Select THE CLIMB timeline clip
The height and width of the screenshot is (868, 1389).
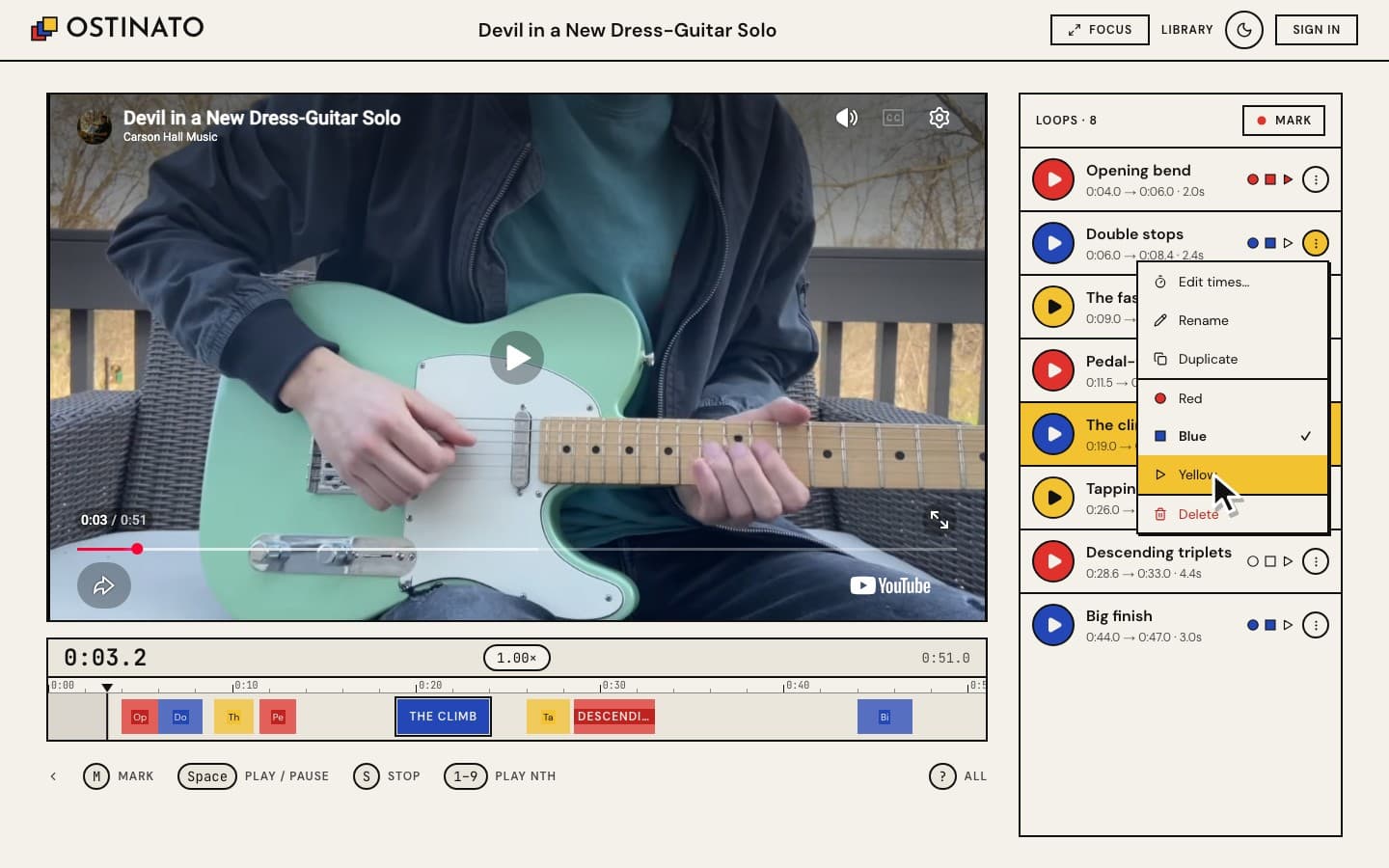coord(443,717)
